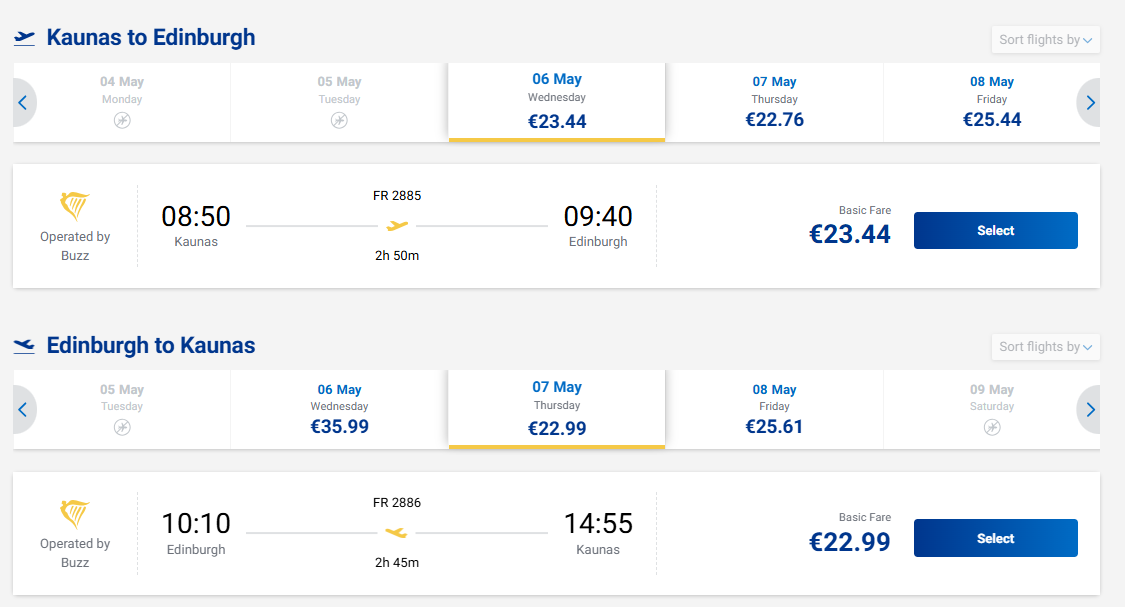Choose outbound 07 May Thursday €22.76 tab
Viewport: 1125px width, 607px height.
774,103
